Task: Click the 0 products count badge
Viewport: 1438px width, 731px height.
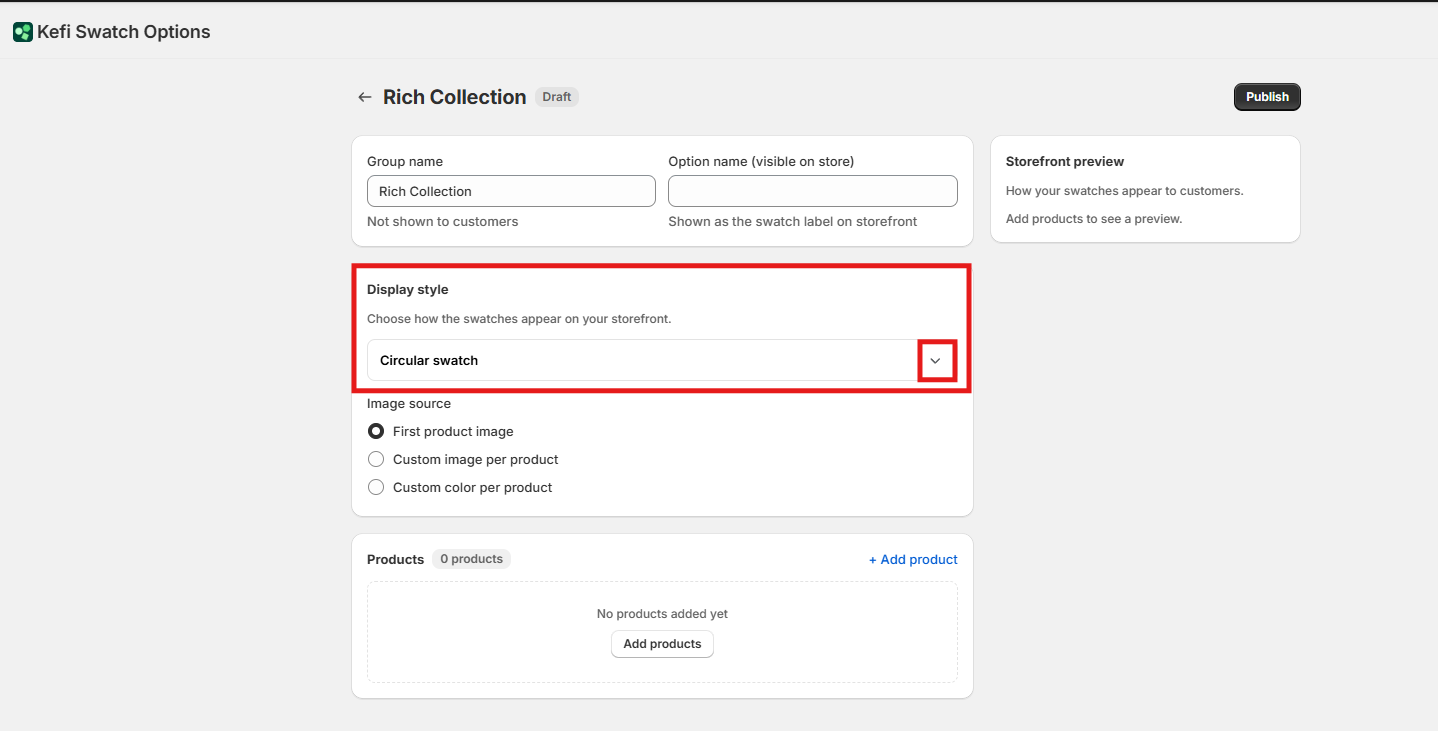Action: [x=471, y=559]
